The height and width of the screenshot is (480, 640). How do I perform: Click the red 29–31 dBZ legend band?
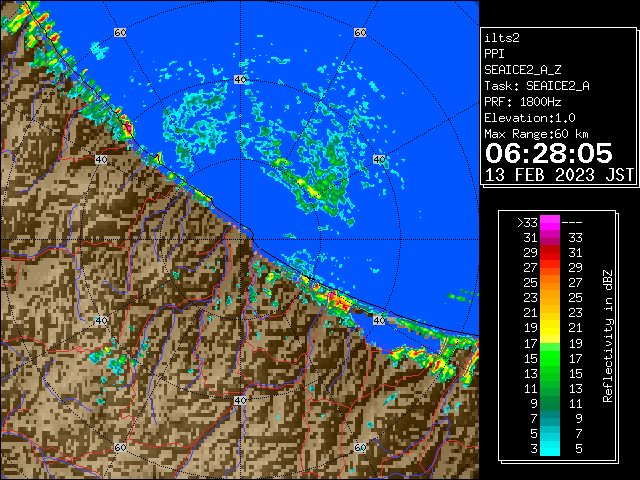(x=550, y=253)
